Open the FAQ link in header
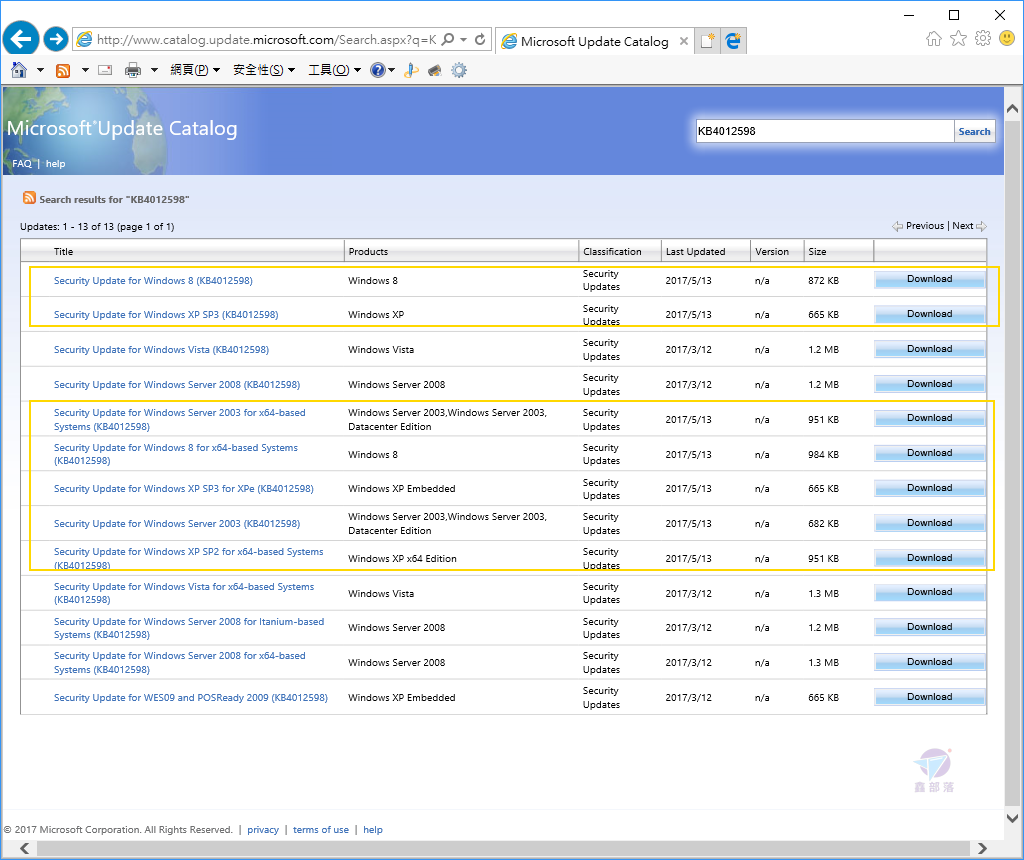The image size is (1024, 860). point(22,163)
